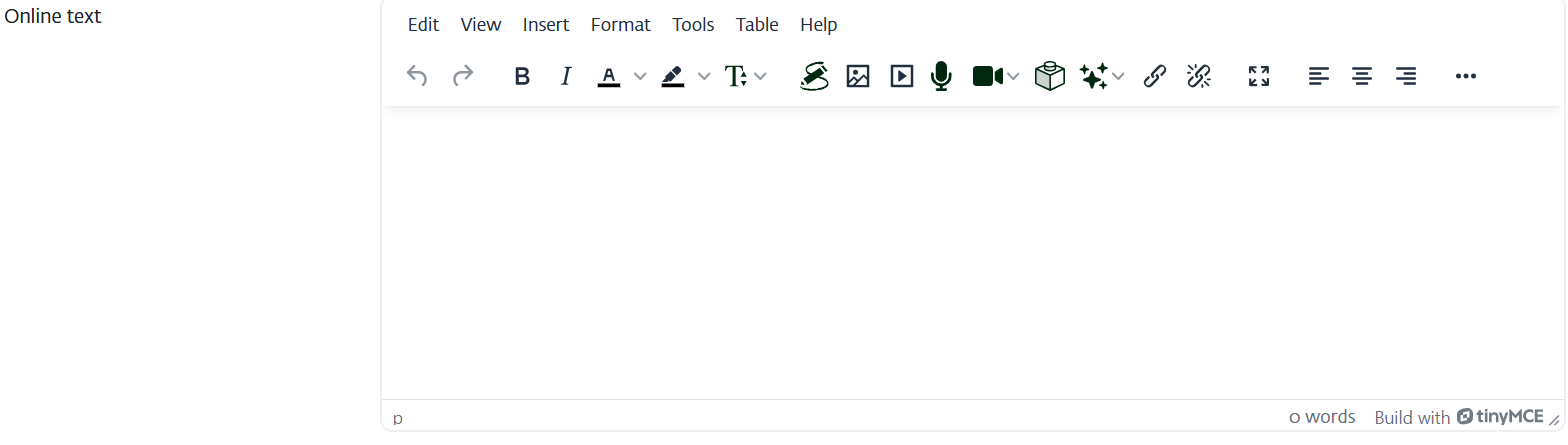This screenshot has width=1568, height=445.
Task: Click the Undo arrow icon
Action: (417, 76)
